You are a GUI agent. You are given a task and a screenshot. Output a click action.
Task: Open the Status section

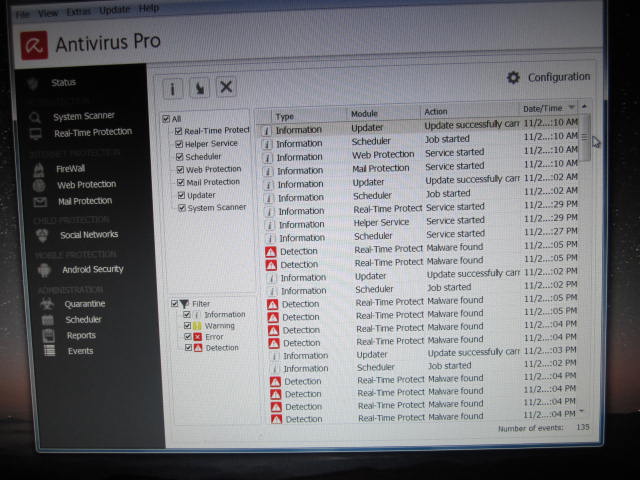63,82
